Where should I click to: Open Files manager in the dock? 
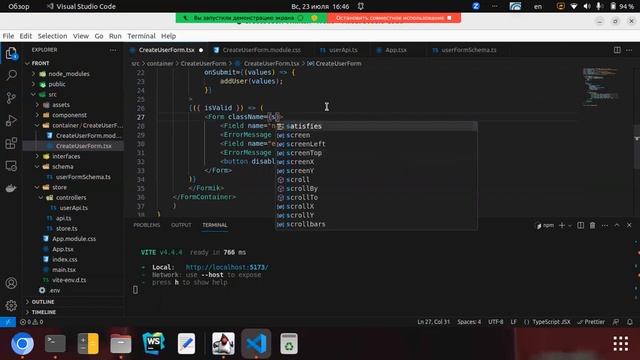click(121, 344)
